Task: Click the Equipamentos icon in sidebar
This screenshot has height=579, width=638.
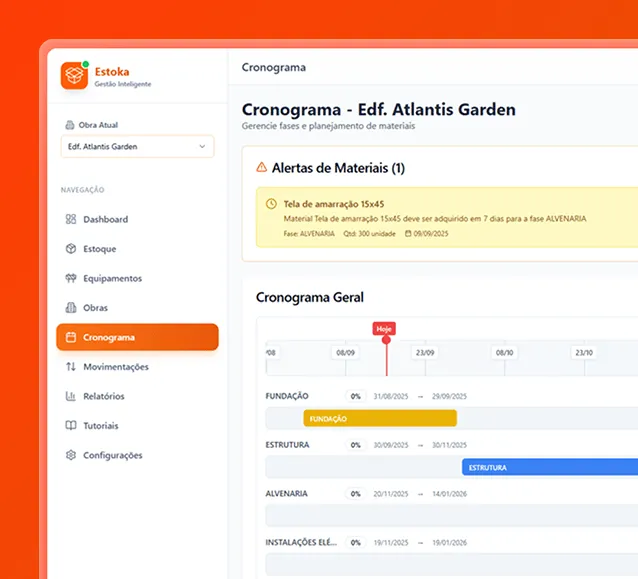Action: coord(71,278)
